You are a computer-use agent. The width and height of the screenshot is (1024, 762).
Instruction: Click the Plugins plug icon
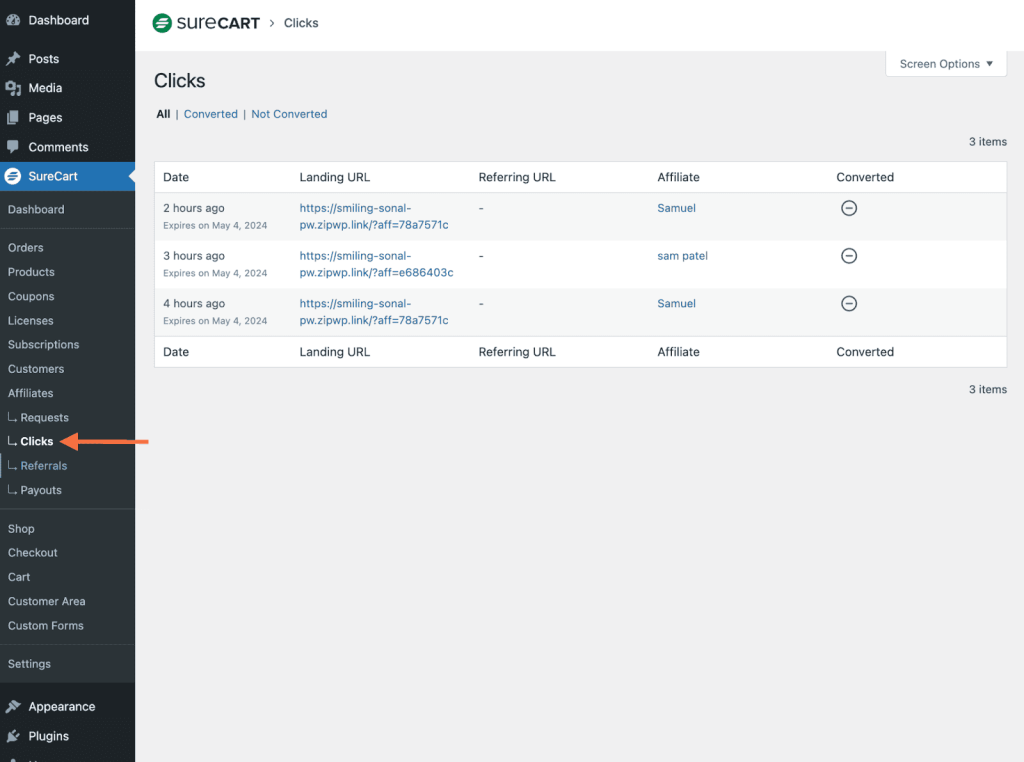(x=13, y=736)
